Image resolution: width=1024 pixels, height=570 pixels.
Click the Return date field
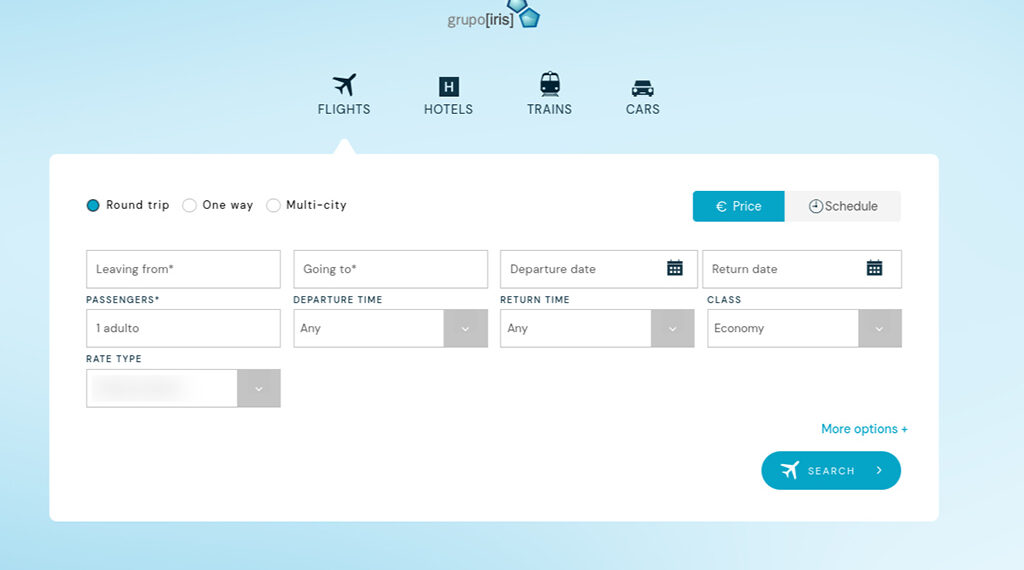coord(802,269)
